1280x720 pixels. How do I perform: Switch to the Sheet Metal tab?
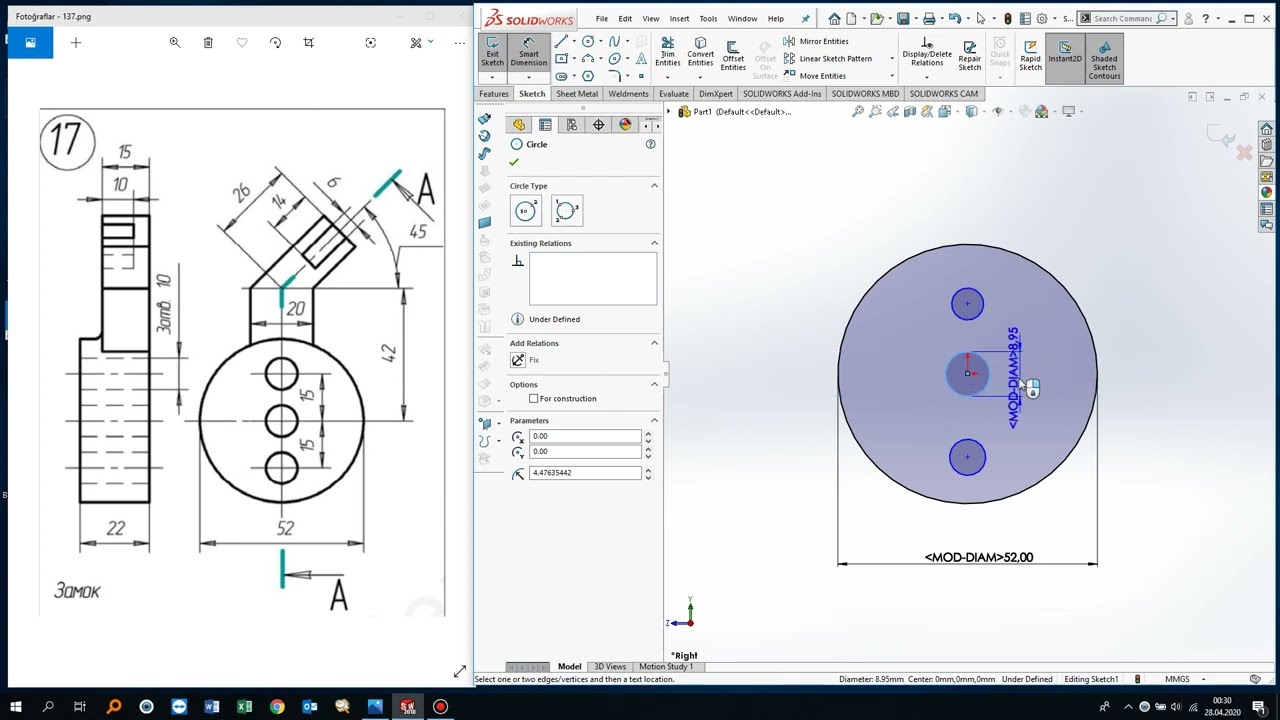point(577,94)
